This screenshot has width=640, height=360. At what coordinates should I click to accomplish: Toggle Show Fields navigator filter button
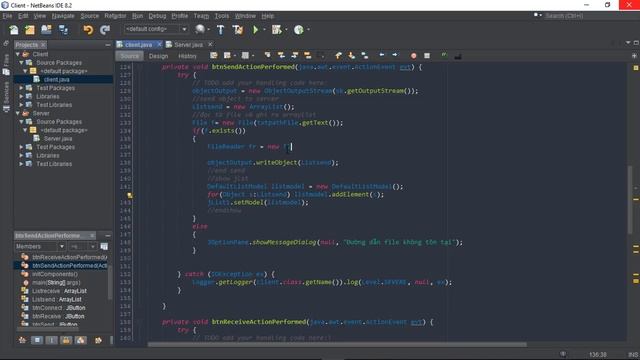[x=37, y=340]
